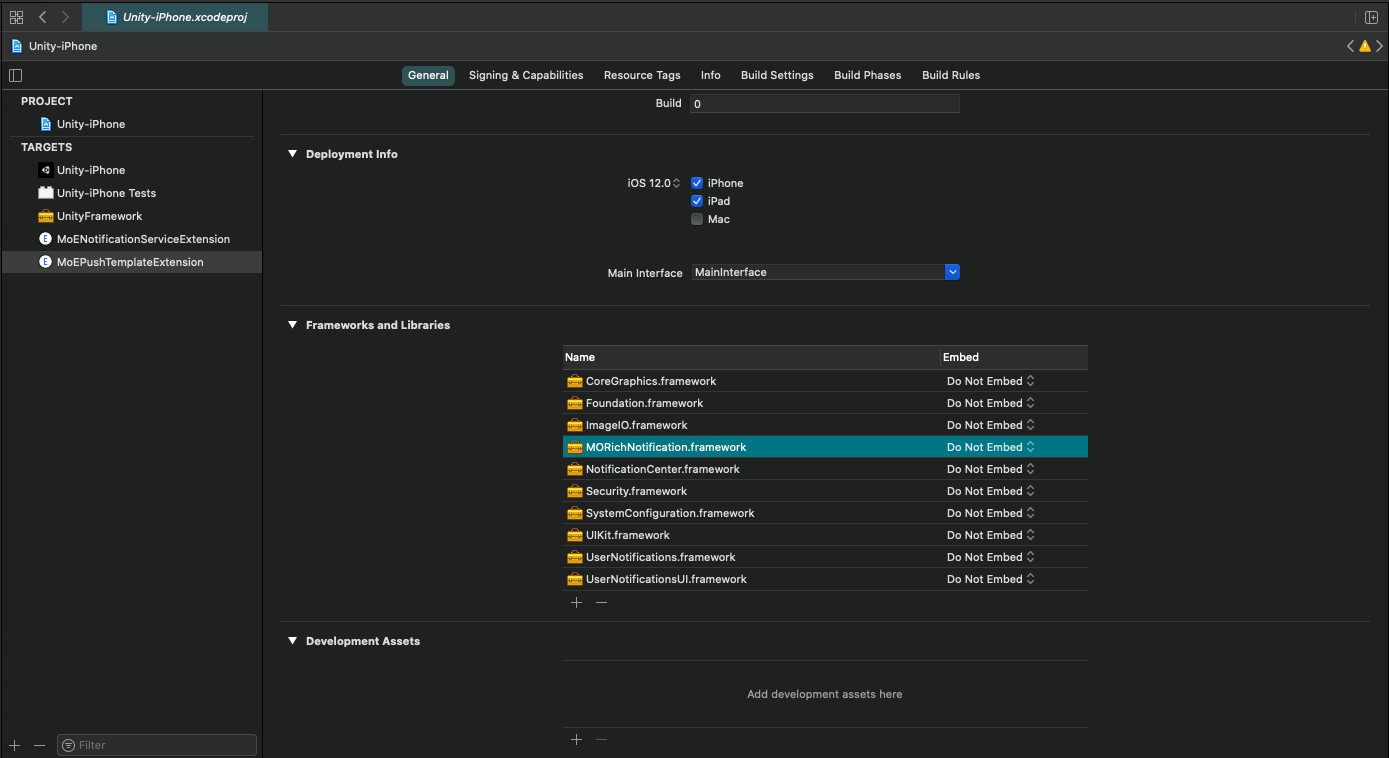Screen dimensions: 1389x758
Task: Change embed option for CoreGraphics.framework
Action: 990,381
